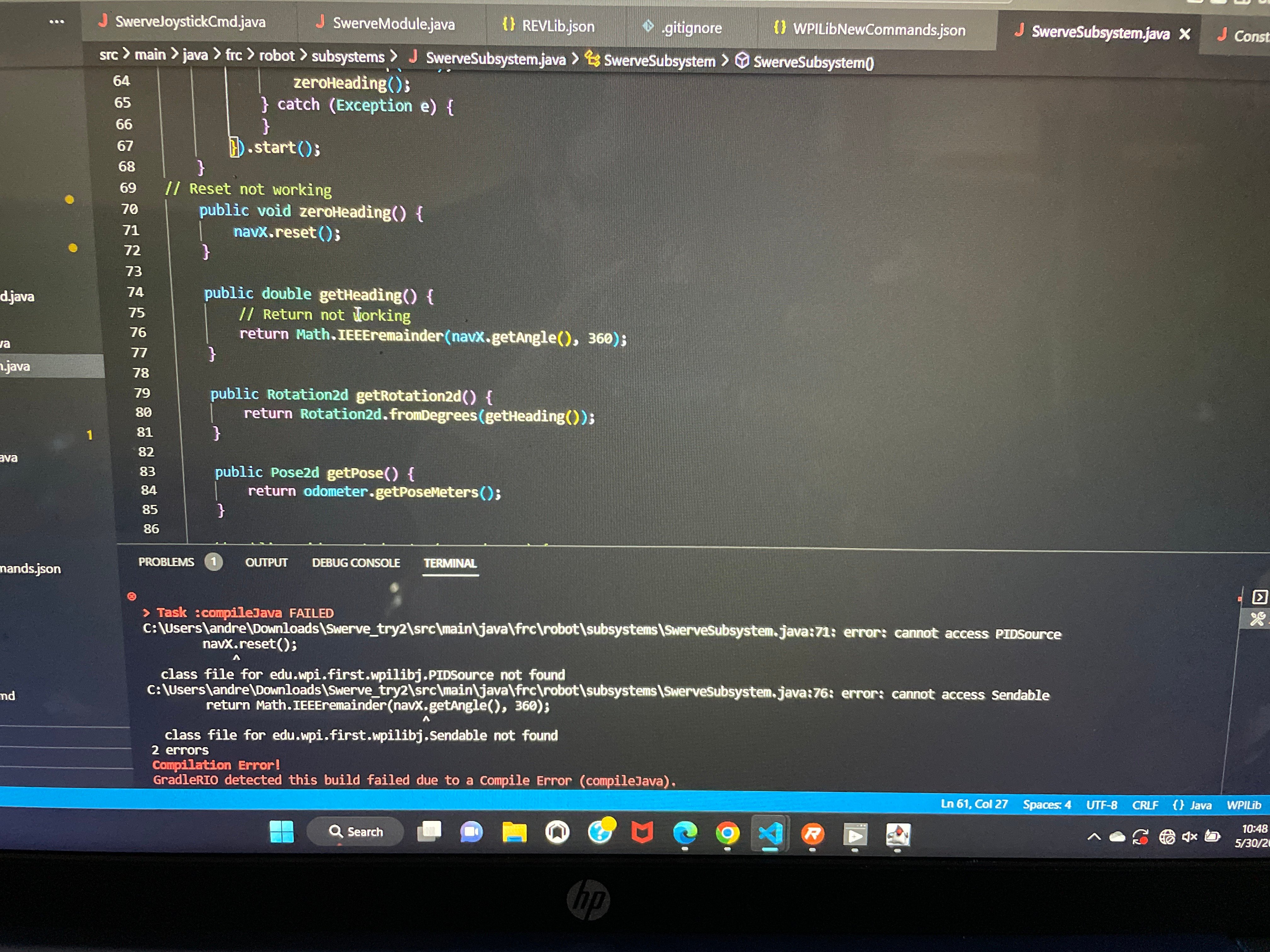Change encoding via UTF-8 status item
1270x952 pixels.
pyautogui.click(x=1101, y=805)
